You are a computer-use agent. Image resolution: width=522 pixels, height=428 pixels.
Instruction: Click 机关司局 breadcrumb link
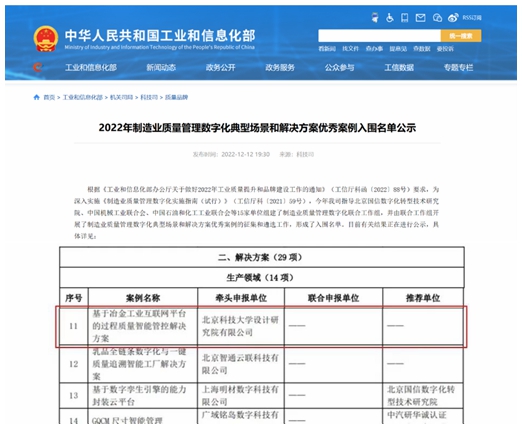click(x=121, y=97)
